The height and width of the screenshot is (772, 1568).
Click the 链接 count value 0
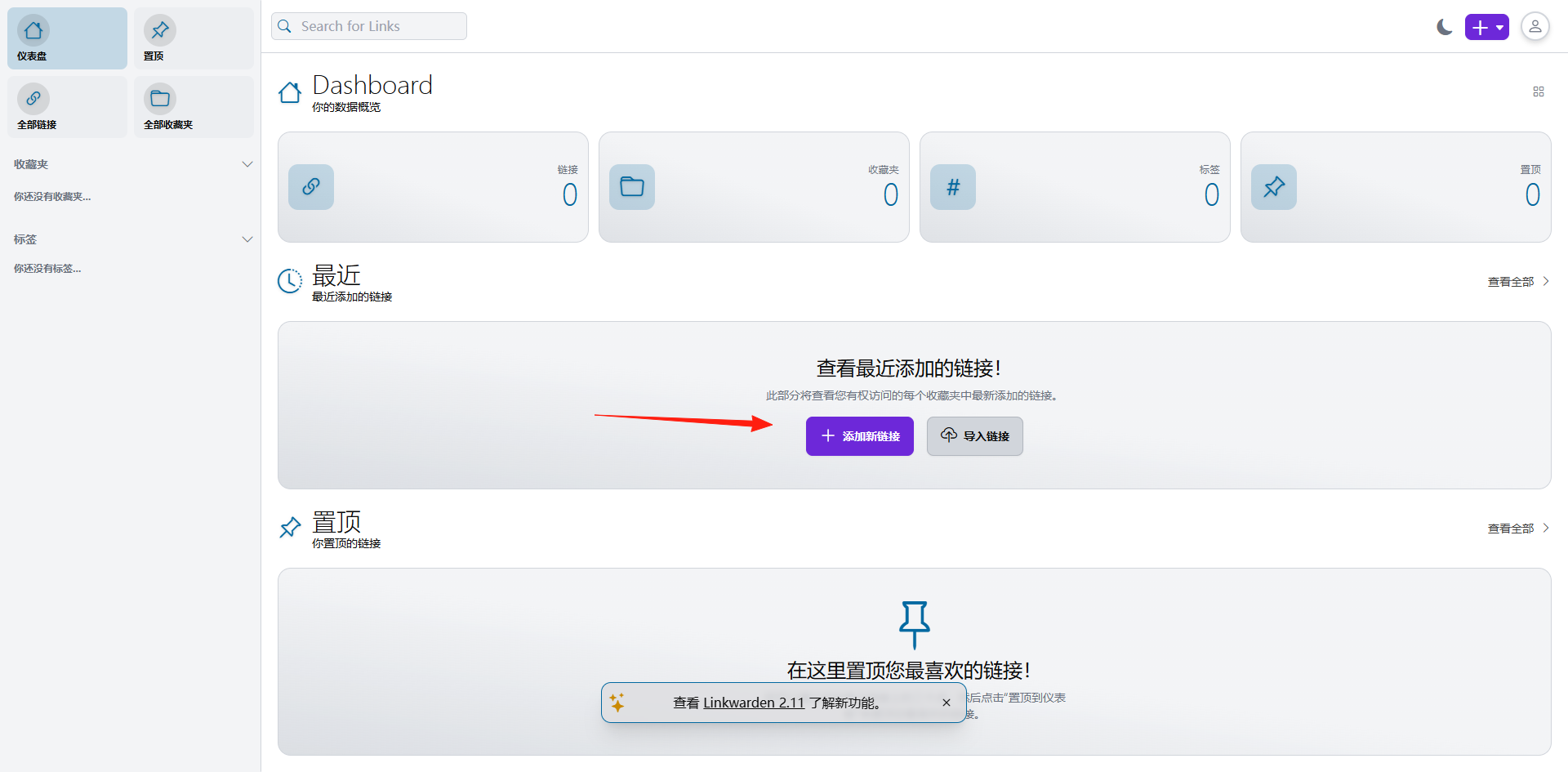[x=570, y=194]
